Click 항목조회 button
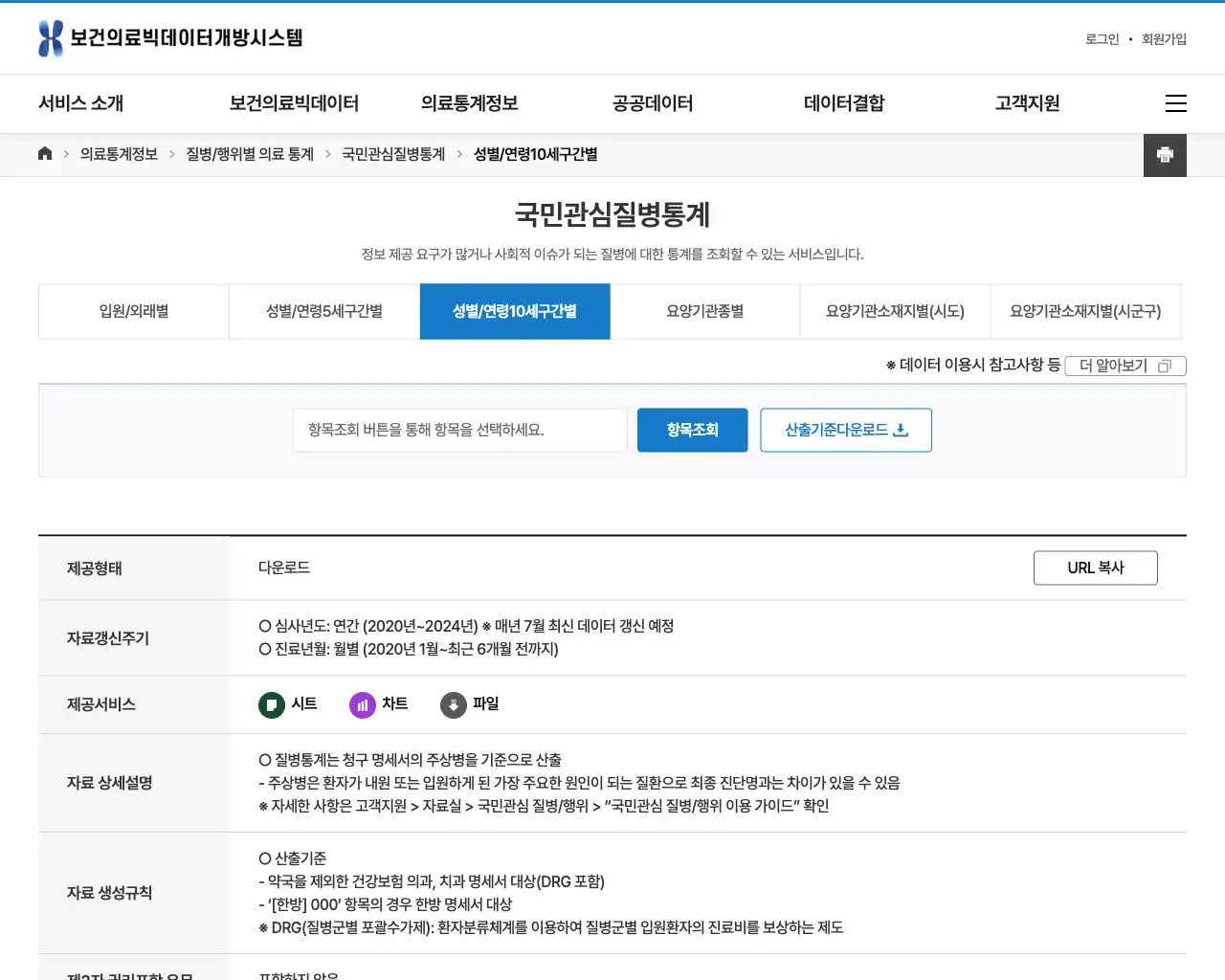The height and width of the screenshot is (980, 1225). coord(693,431)
